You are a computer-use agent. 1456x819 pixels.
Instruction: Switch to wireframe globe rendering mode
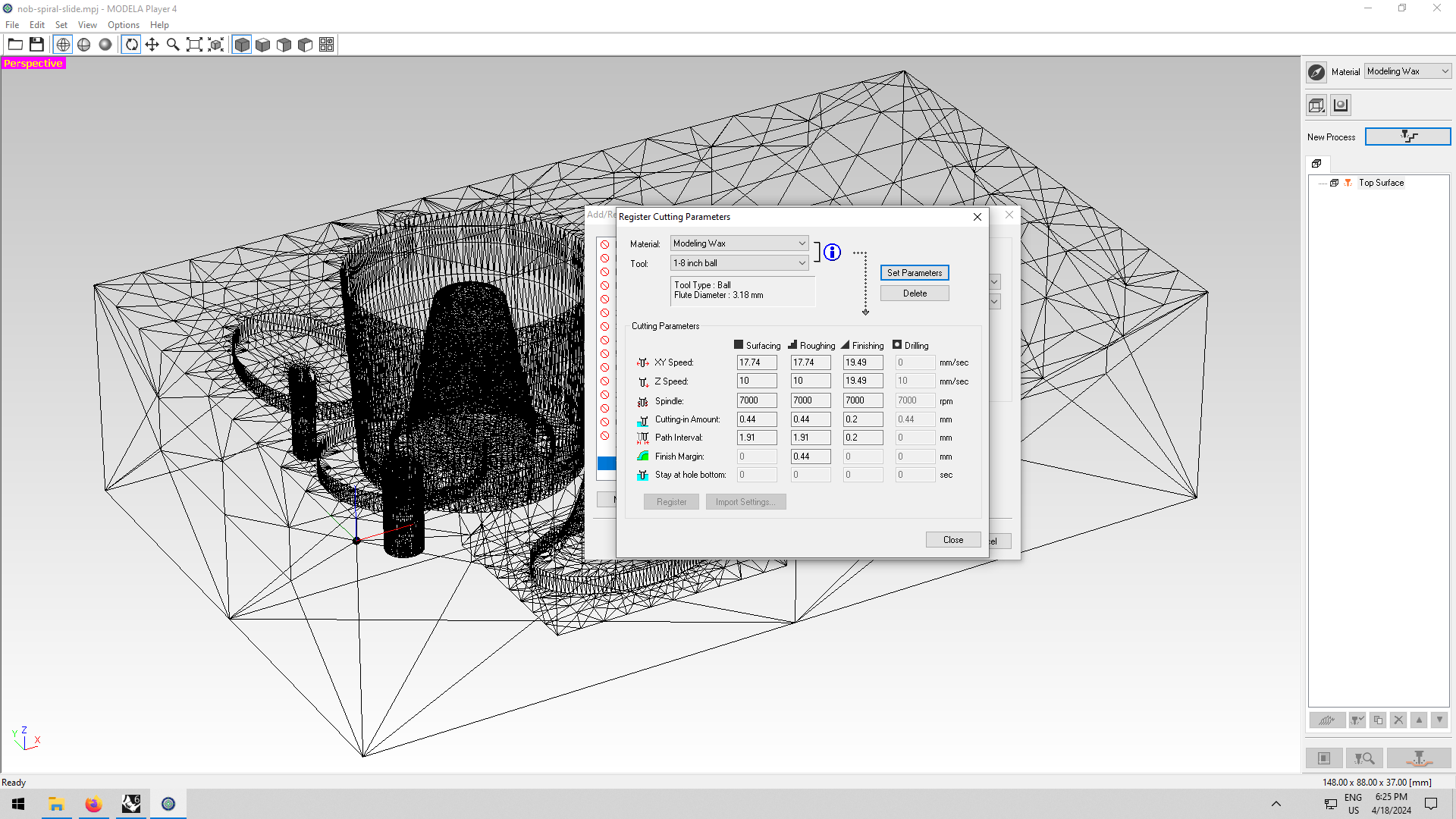(x=63, y=45)
